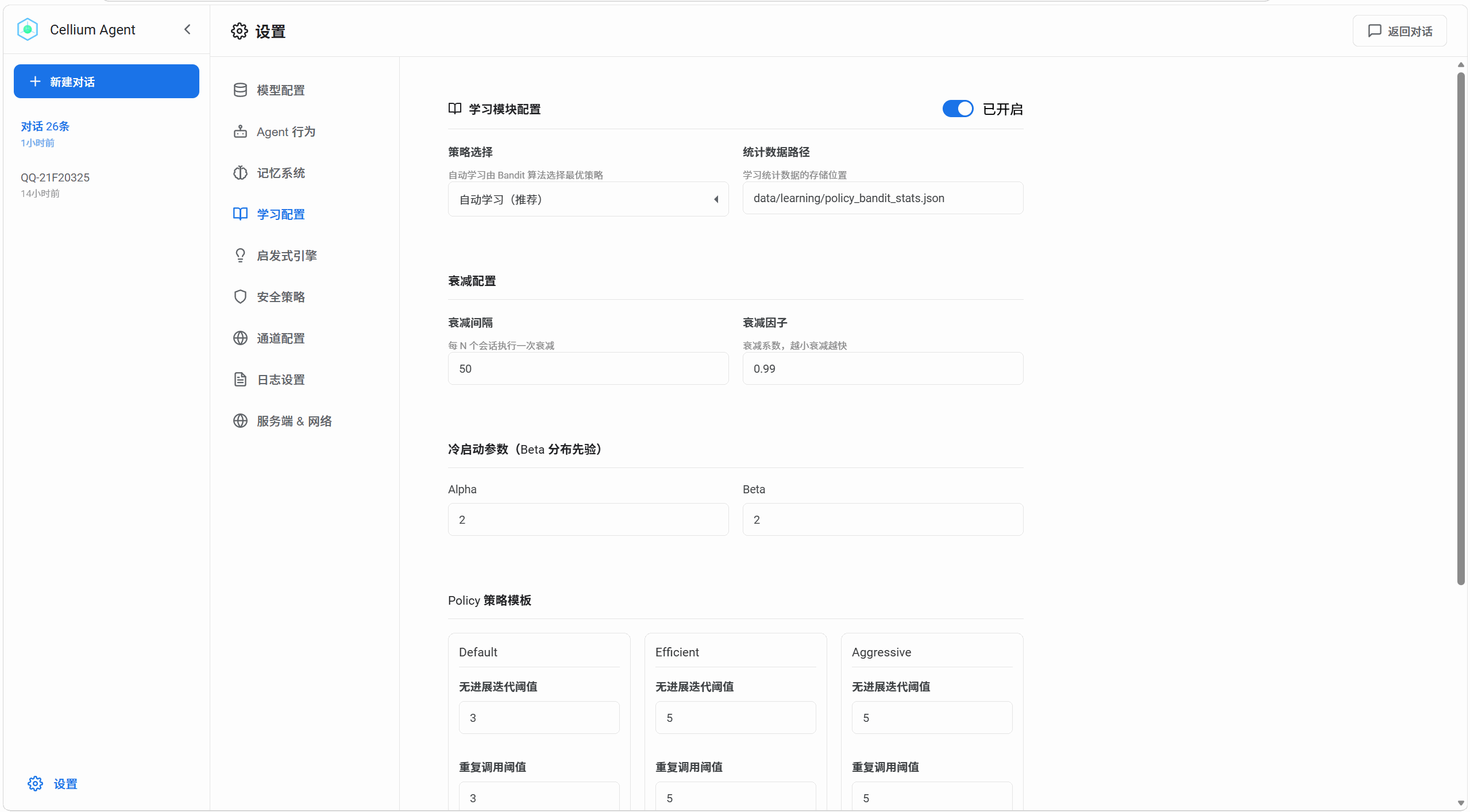This screenshot has width=1470, height=812.
Task: Click the scrollbar down arrow
Action: (x=1461, y=803)
